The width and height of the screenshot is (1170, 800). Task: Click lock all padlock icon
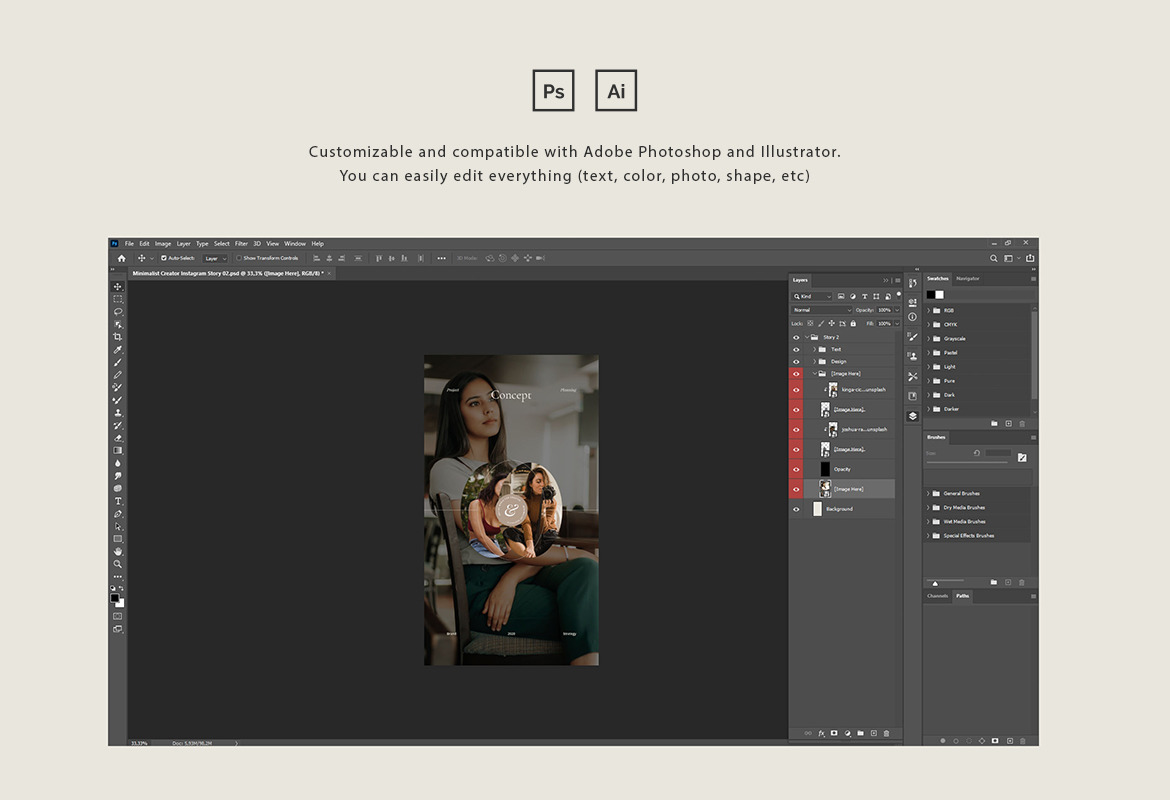point(854,323)
